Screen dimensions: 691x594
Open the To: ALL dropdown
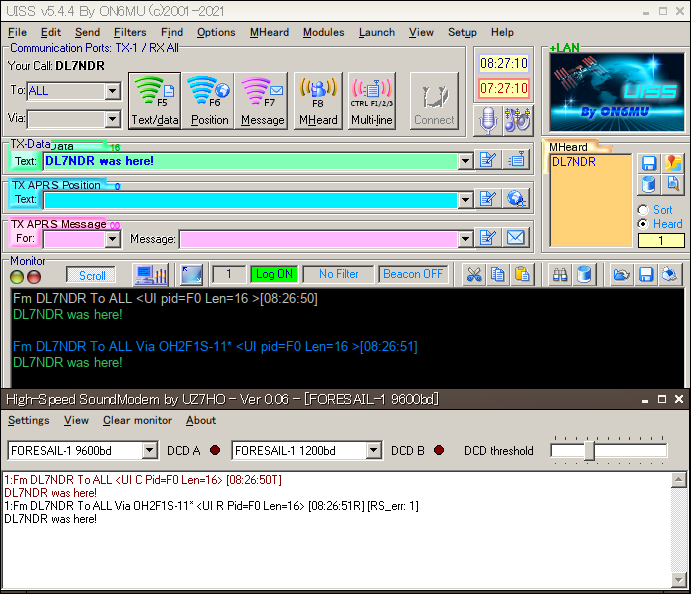pos(112,91)
